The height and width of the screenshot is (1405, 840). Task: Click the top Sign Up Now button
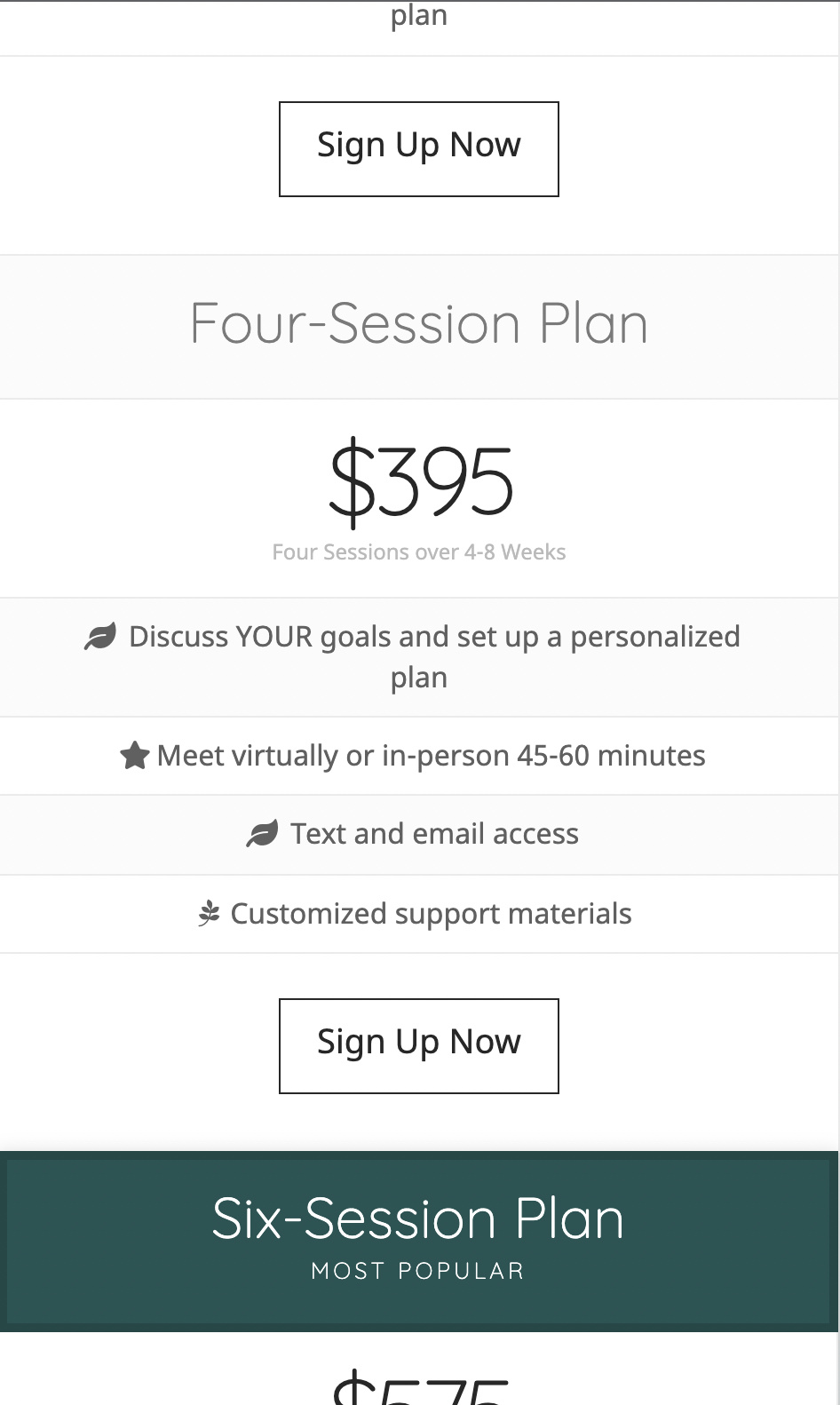(x=419, y=149)
